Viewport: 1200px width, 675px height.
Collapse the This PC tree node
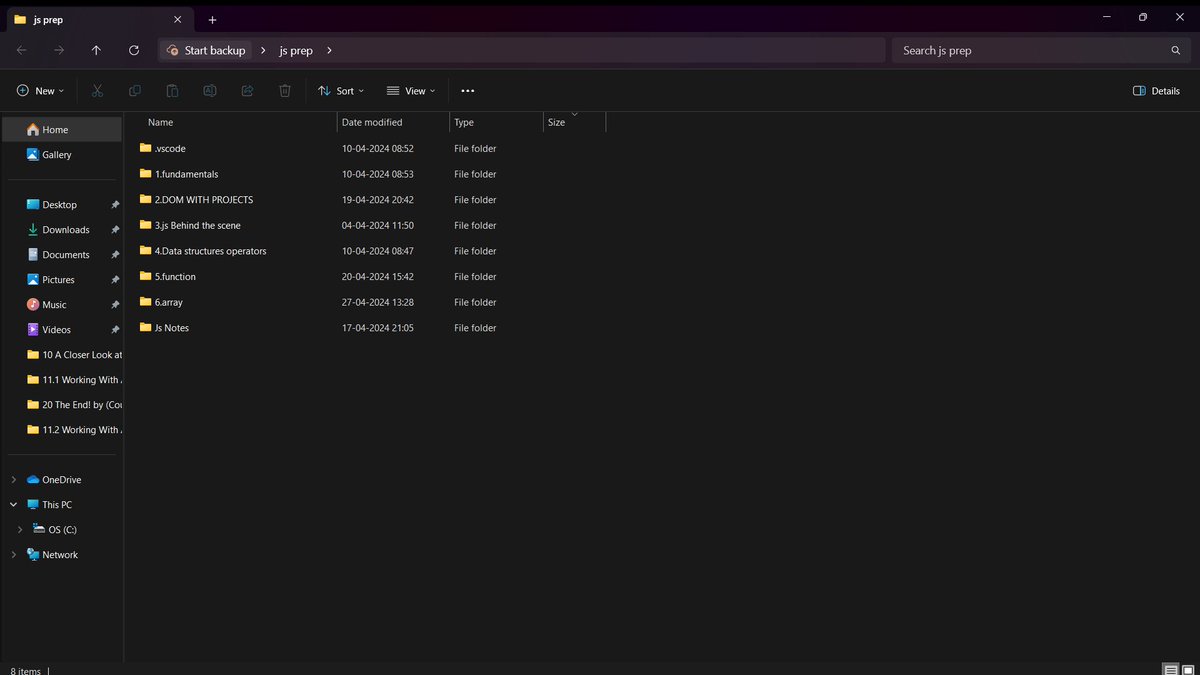14,505
